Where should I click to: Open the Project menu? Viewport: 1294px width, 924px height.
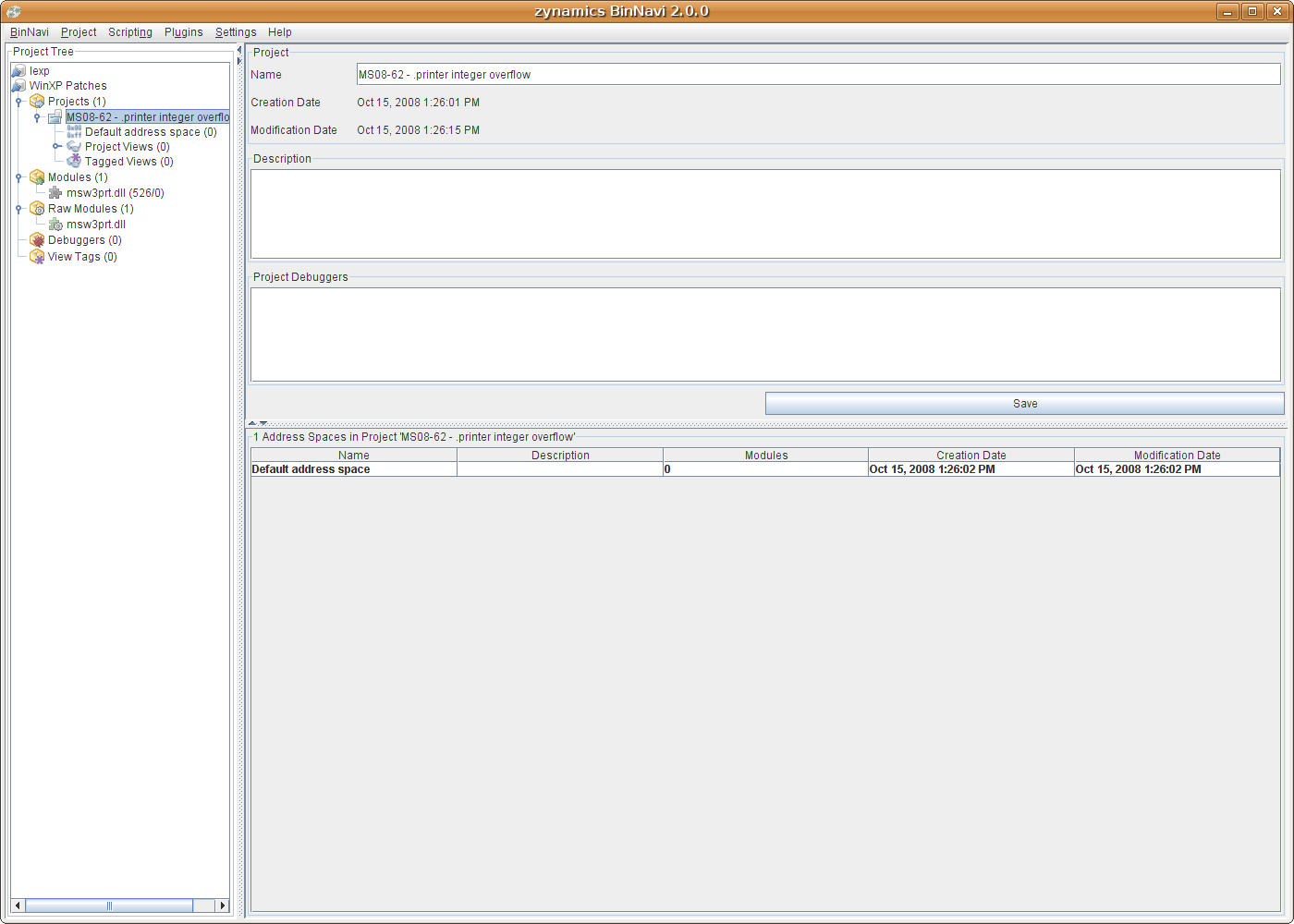pyautogui.click(x=79, y=32)
